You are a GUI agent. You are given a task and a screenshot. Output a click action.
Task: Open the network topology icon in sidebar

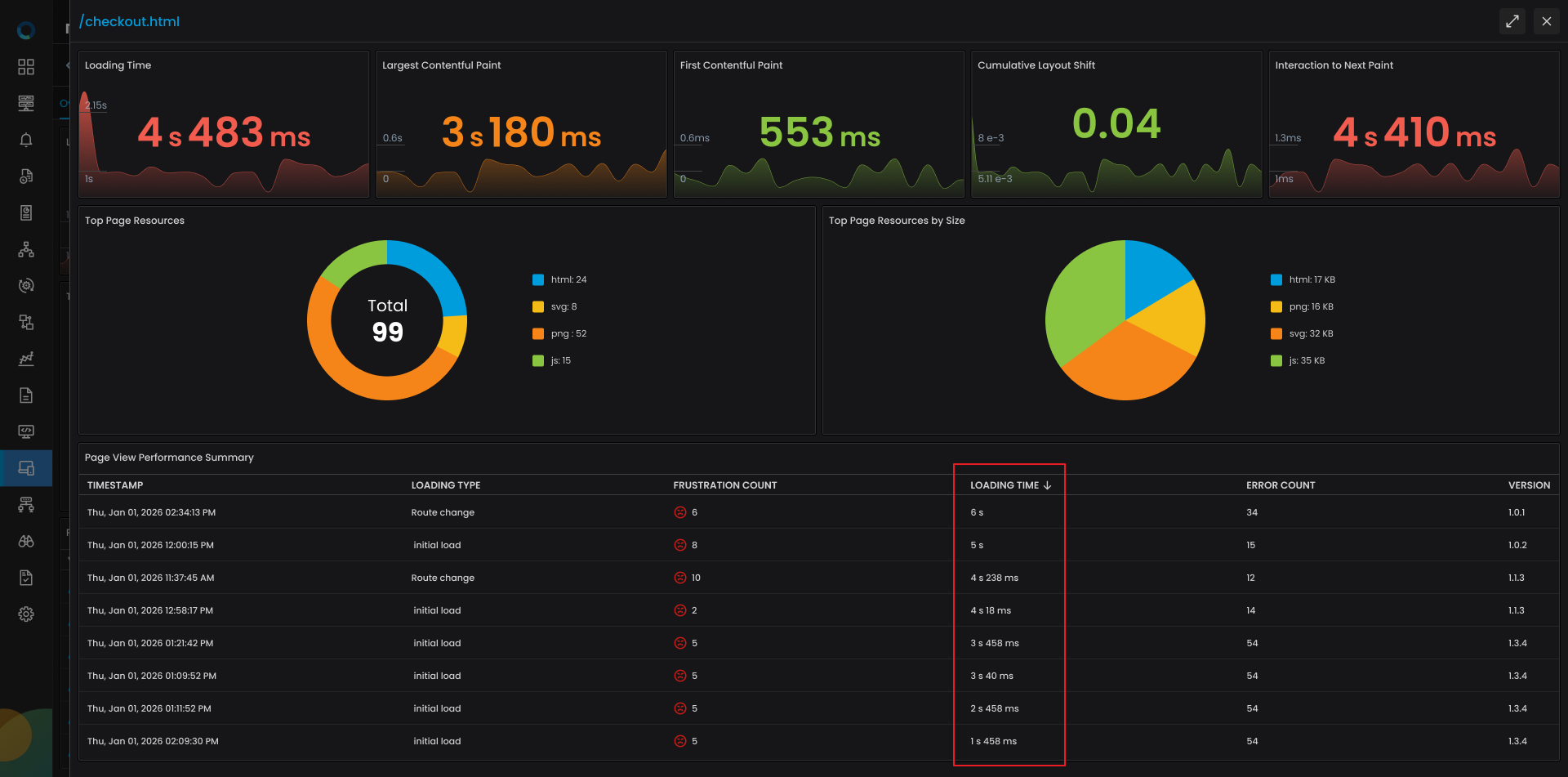pyautogui.click(x=26, y=249)
